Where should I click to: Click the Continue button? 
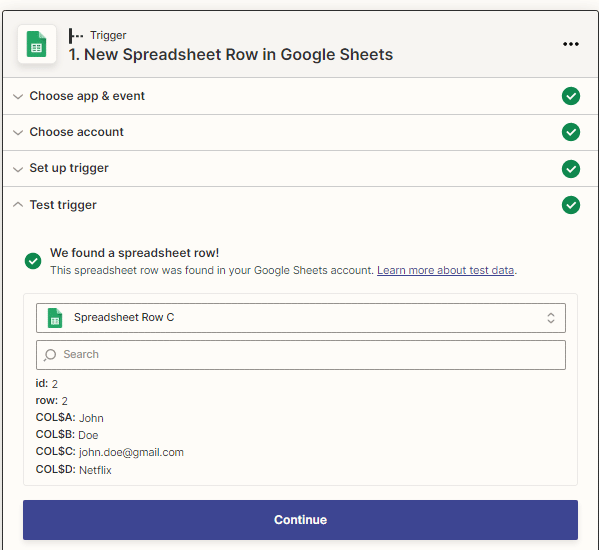tap(300, 520)
